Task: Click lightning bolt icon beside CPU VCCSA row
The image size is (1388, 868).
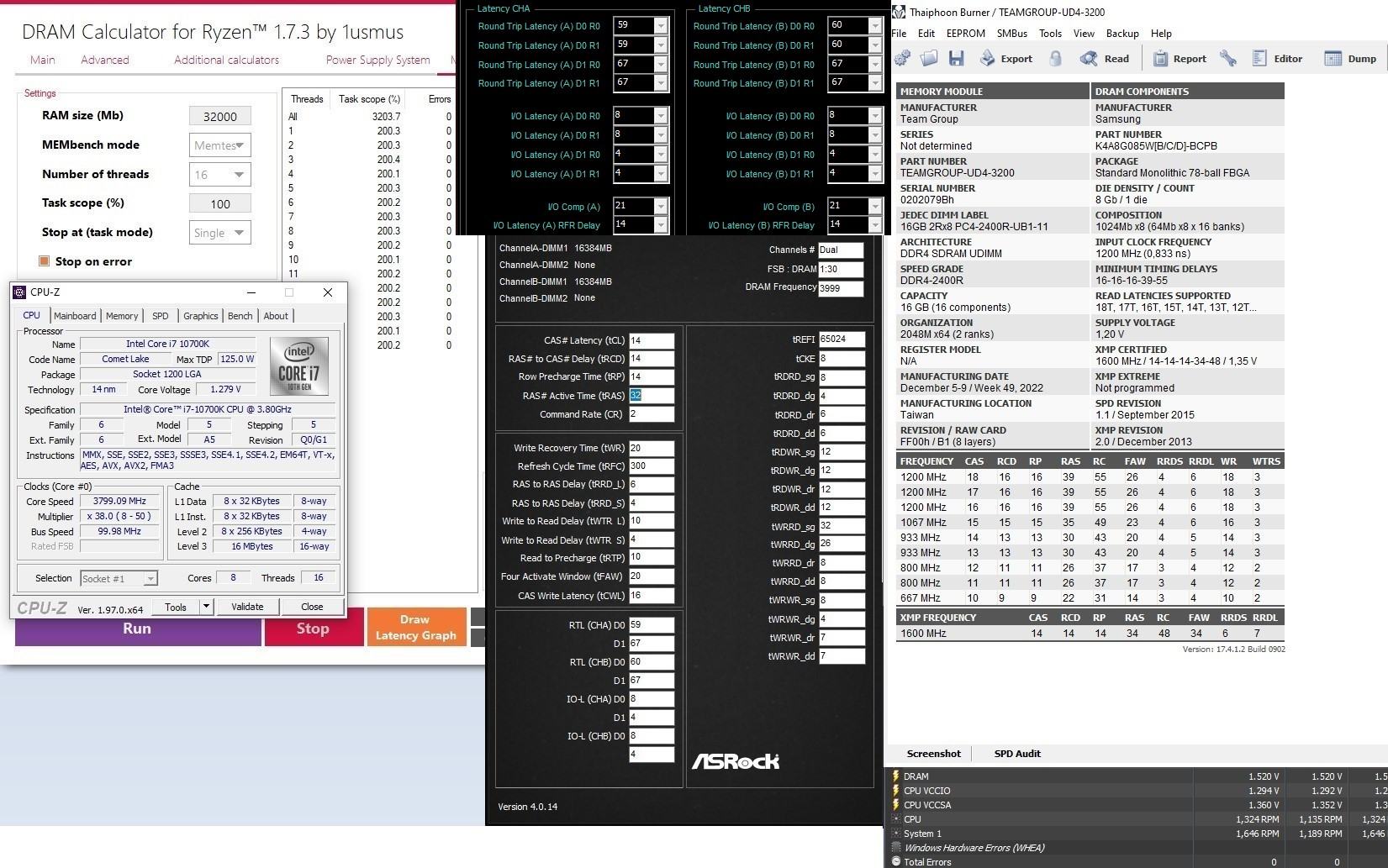Action: pyautogui.click(x=896, y=805)
